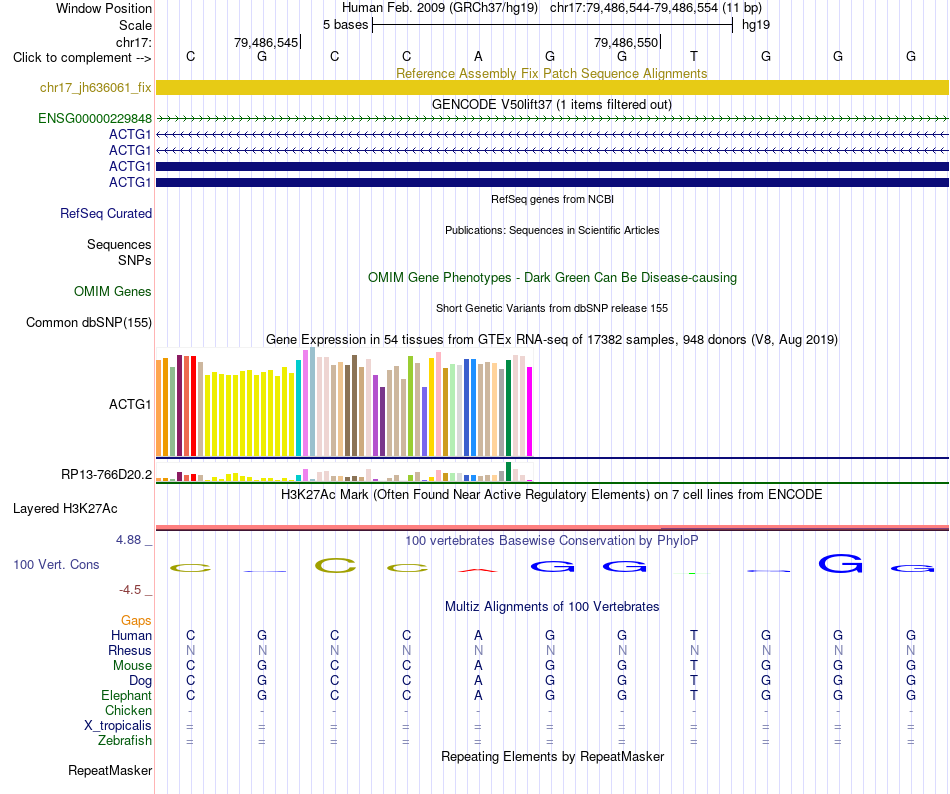Screen dimensions: 950x794
Task: Click the Mouse species row label
Action: pyautogui.click(x=132, y=666)
